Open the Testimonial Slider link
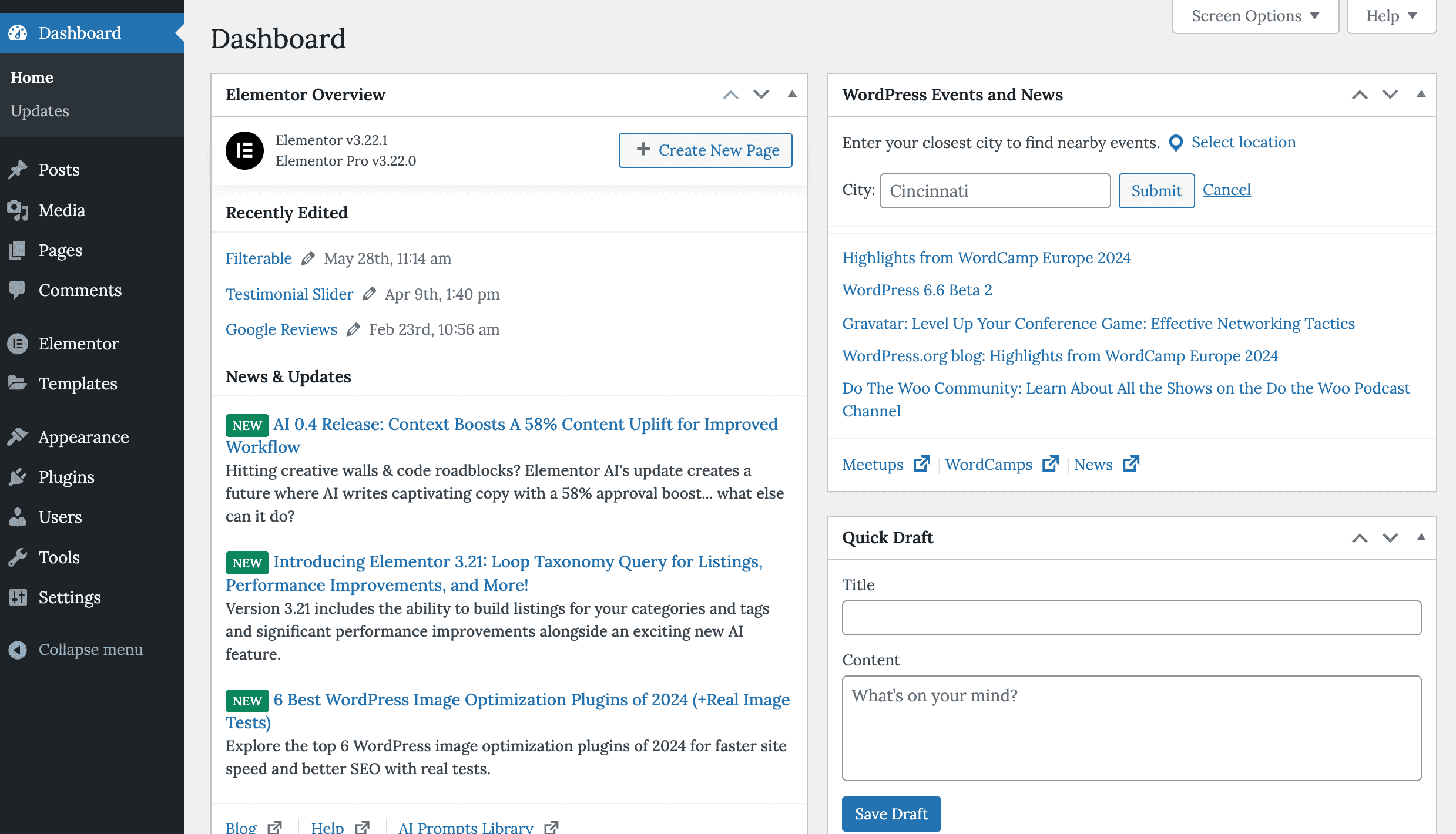This screenshot has width=1456, height=834. pyautogui.click(x=290, y=294)
